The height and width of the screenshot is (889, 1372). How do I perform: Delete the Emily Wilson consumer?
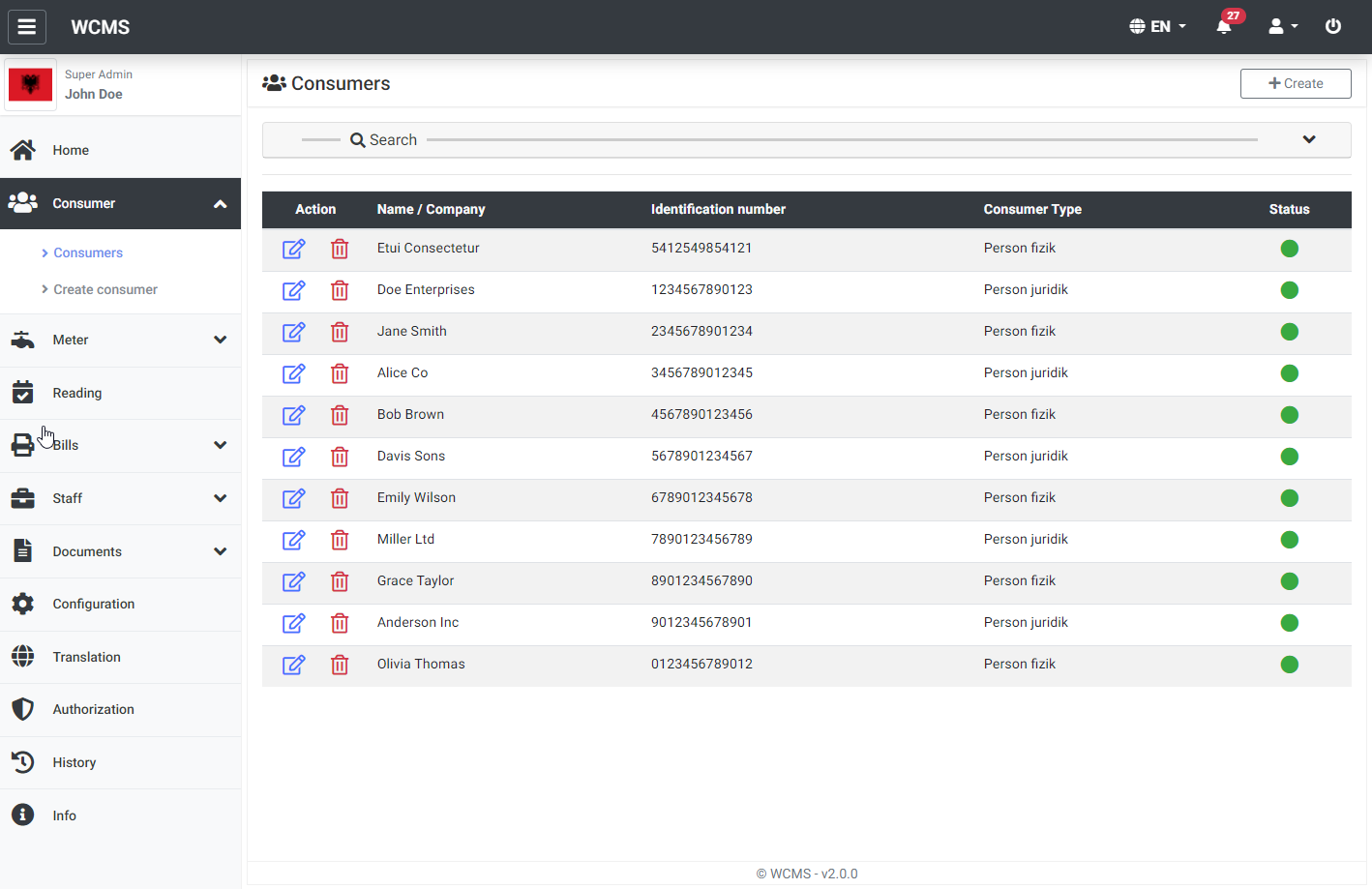click(340, 498)
